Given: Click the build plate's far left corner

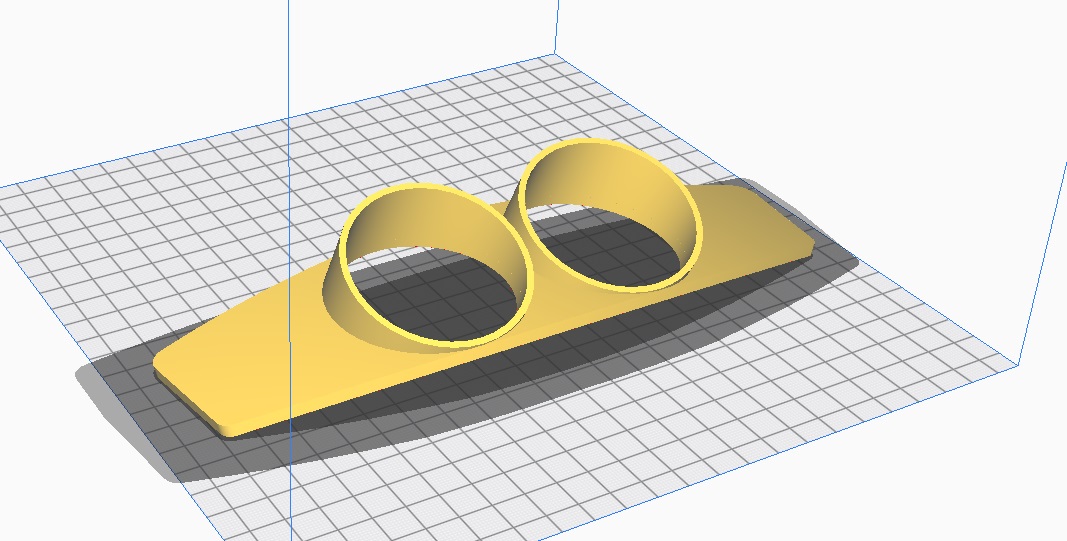Looking at the screenshot, I should click(x=5, y=187).
